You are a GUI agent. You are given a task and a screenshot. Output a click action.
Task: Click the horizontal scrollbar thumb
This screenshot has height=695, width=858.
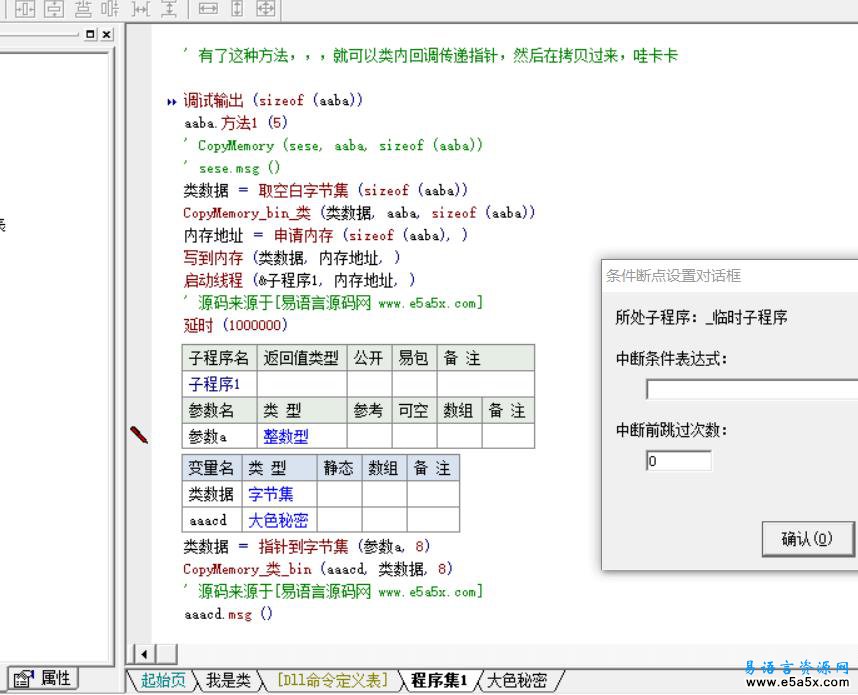(167, 654)
